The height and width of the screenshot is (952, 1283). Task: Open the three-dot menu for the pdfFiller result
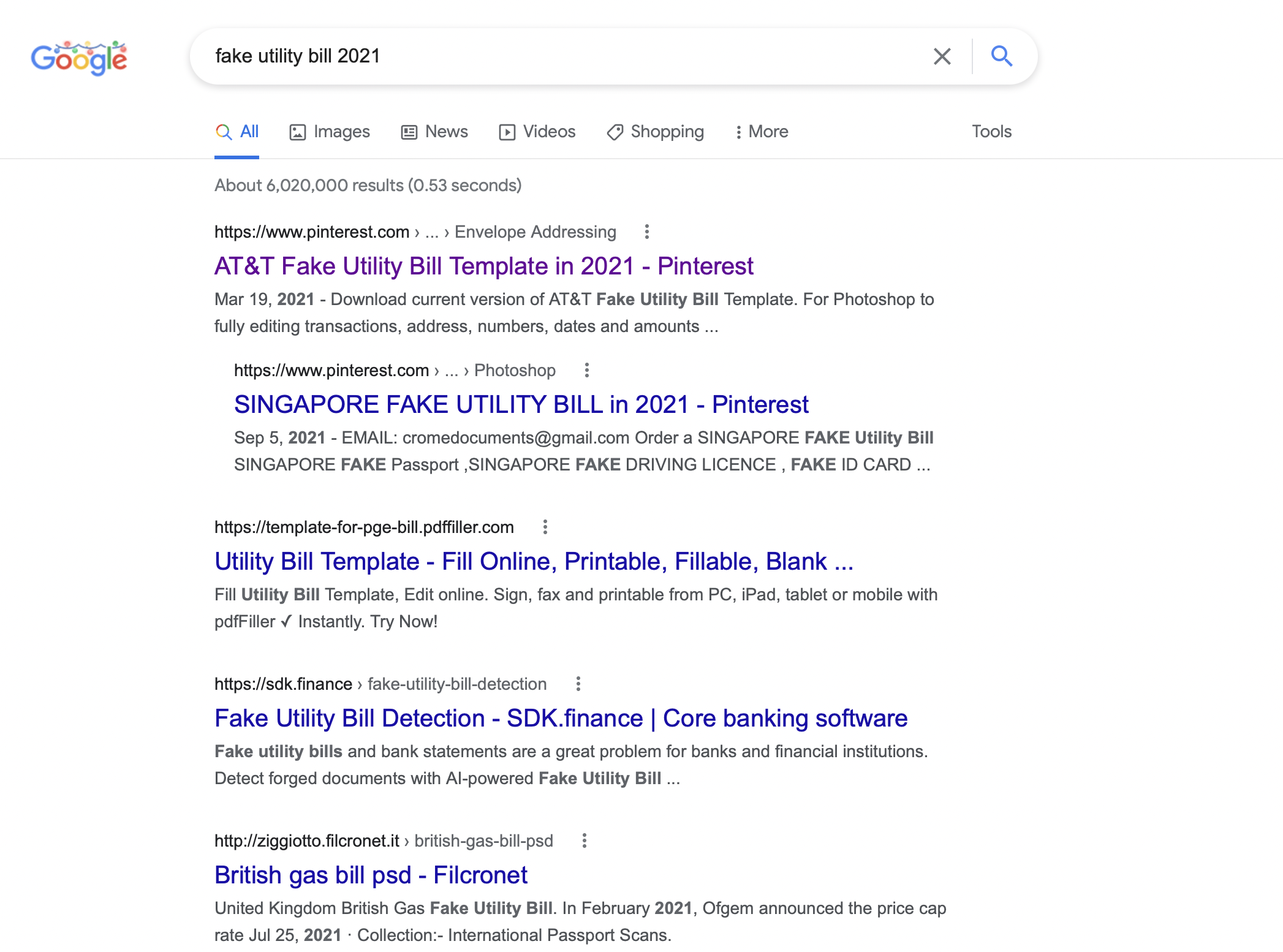click(x=544, y=527)
